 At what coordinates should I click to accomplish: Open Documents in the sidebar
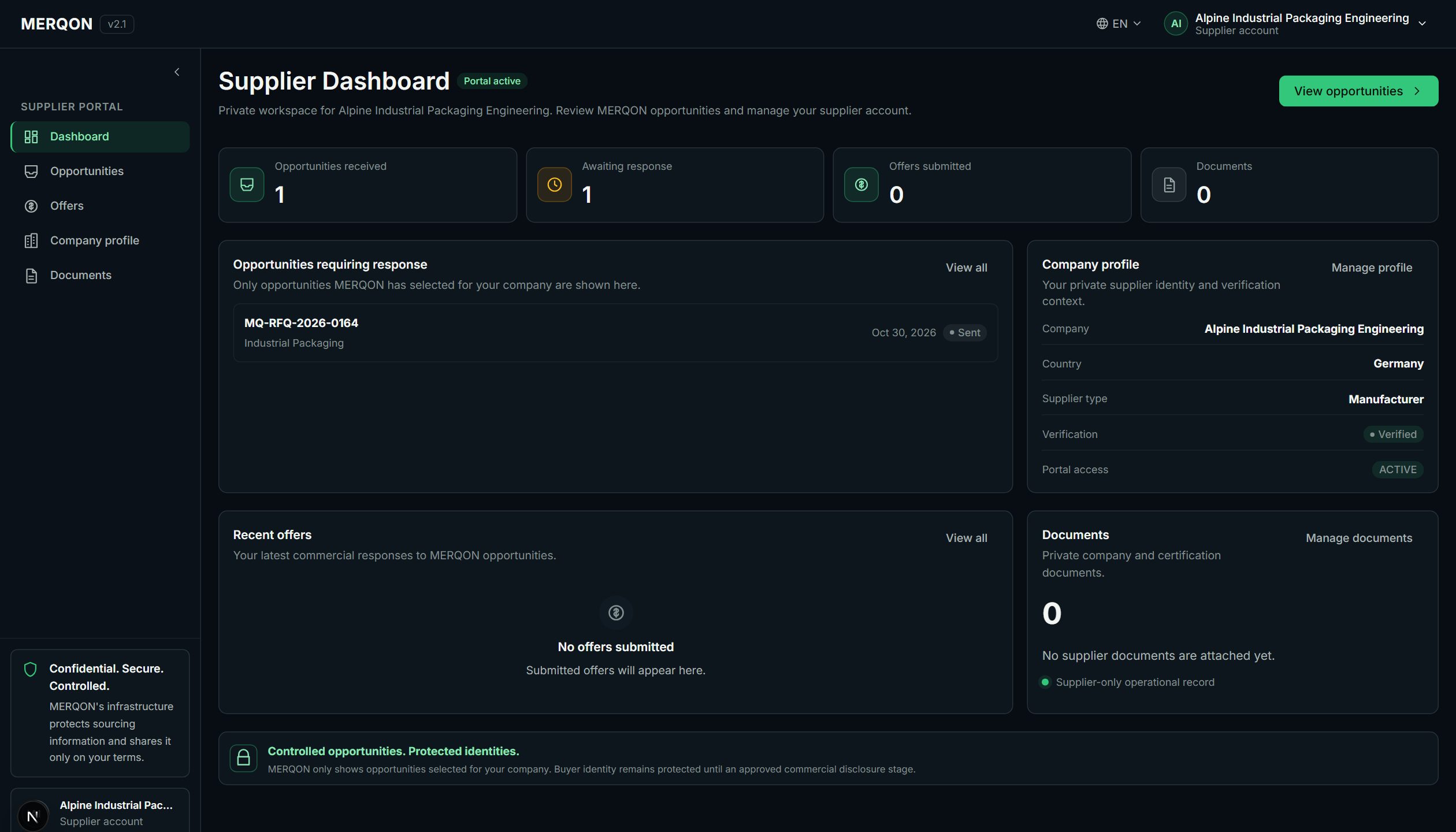[100, 275]
